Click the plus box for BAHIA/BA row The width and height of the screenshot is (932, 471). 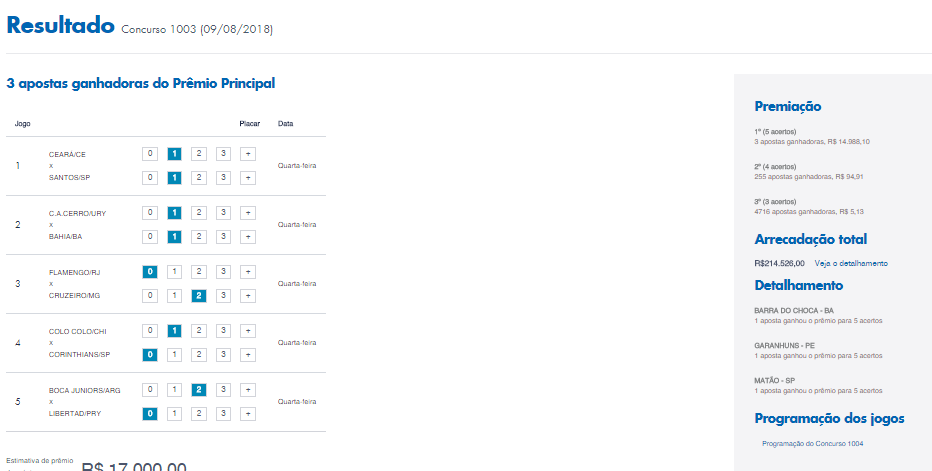[x=248, y=237]
